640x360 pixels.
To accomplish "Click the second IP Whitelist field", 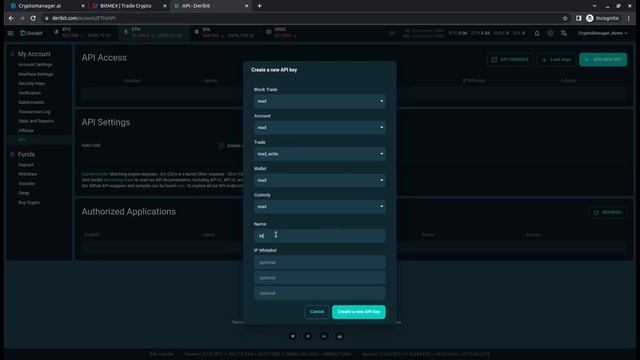I will [x=319, y=278].
